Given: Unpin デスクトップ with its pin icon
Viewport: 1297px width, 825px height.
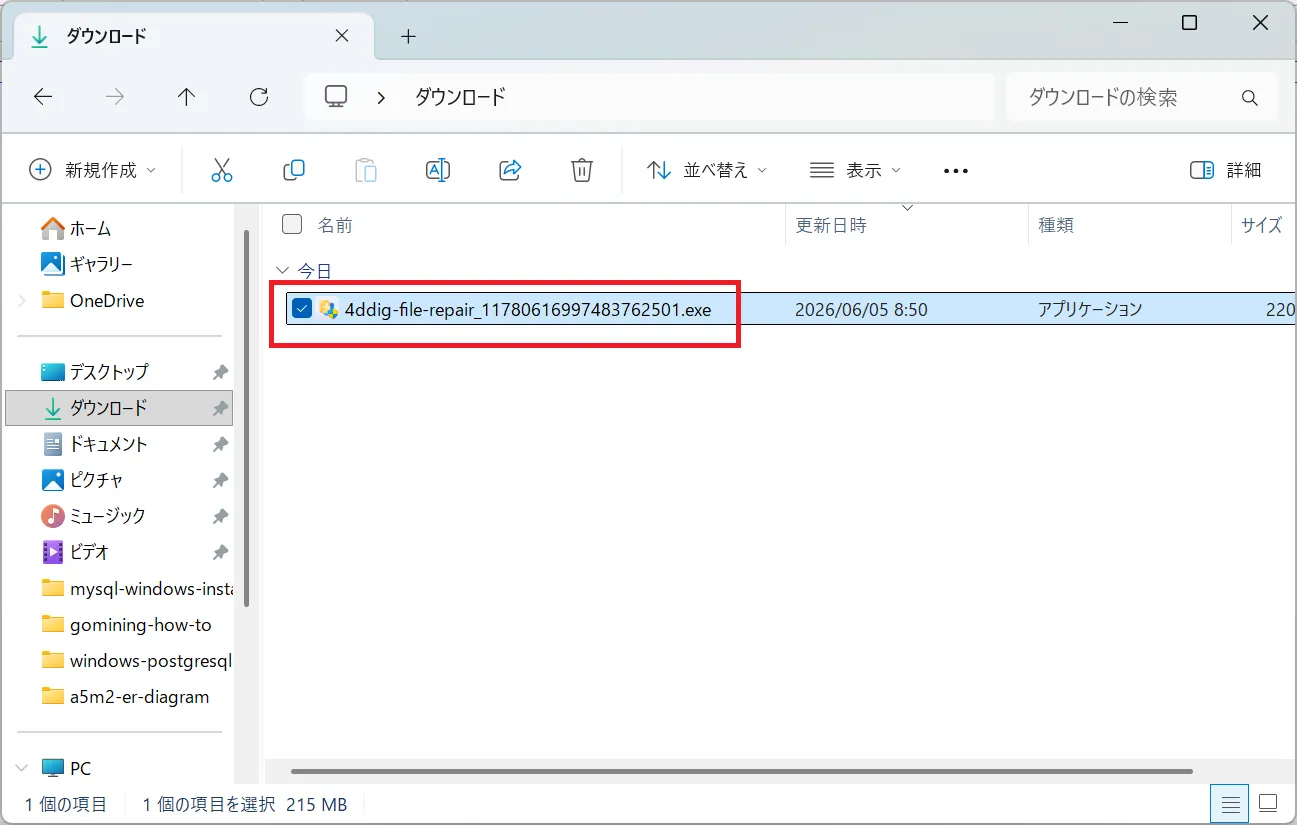Looking at the screenshot, I should click(x=220, y=372).
